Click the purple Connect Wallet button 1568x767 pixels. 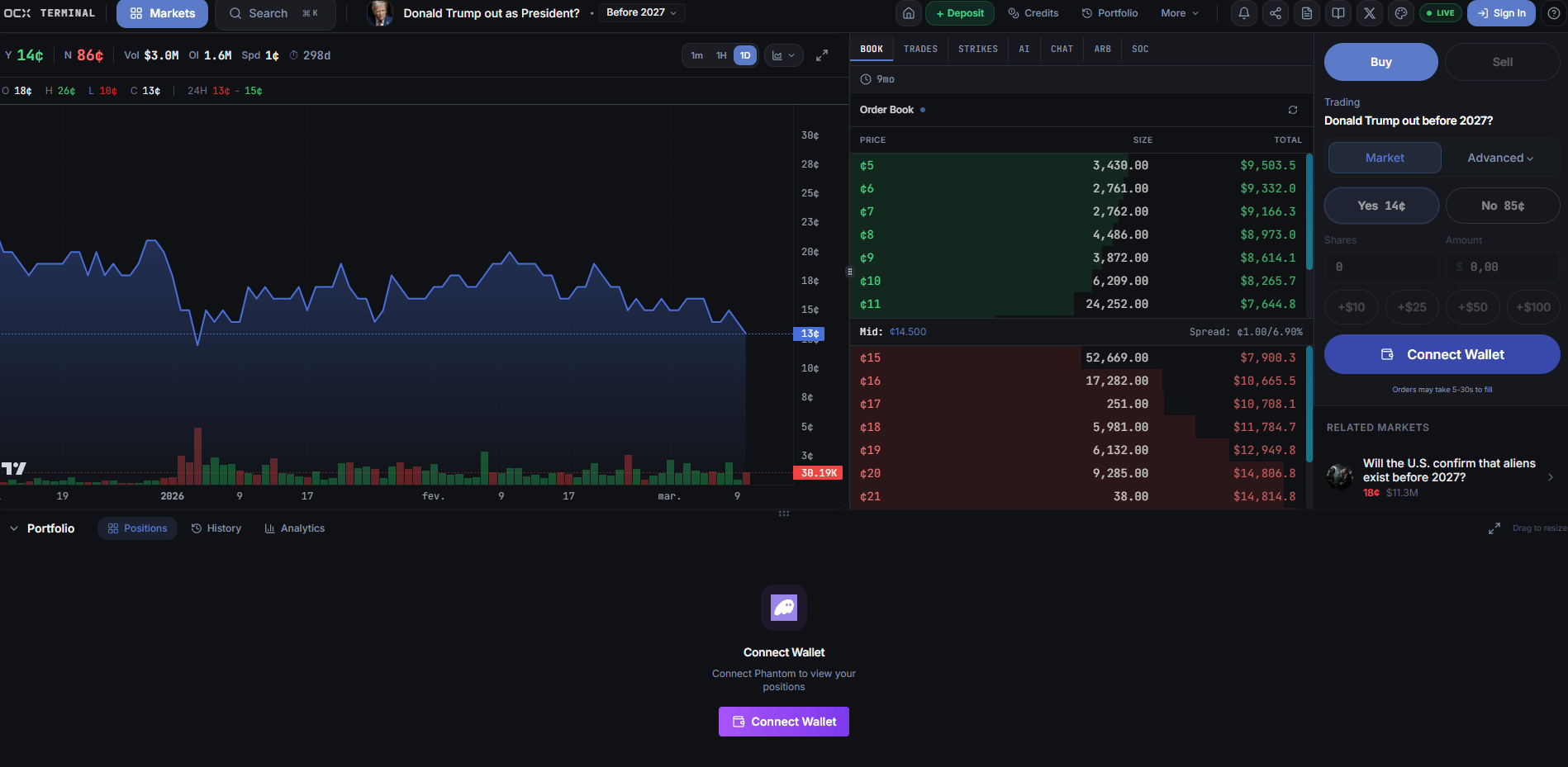pyautogui.click(x=784, y=722)
